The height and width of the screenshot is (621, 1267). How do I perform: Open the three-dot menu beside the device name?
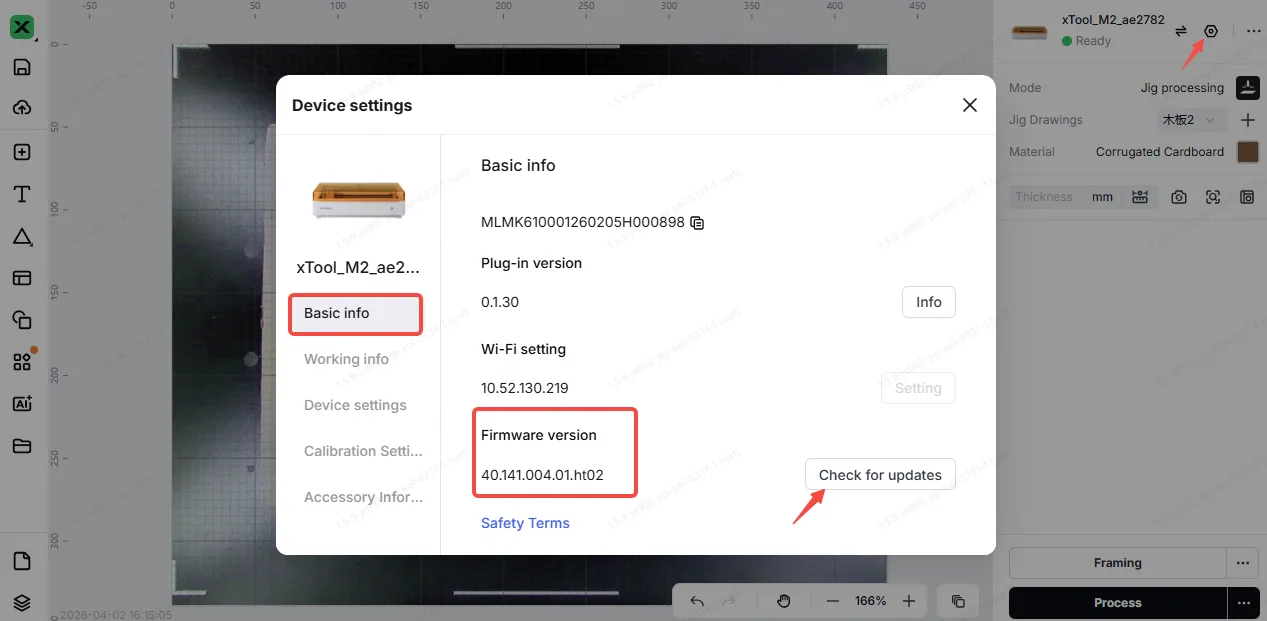[1253, 31]
